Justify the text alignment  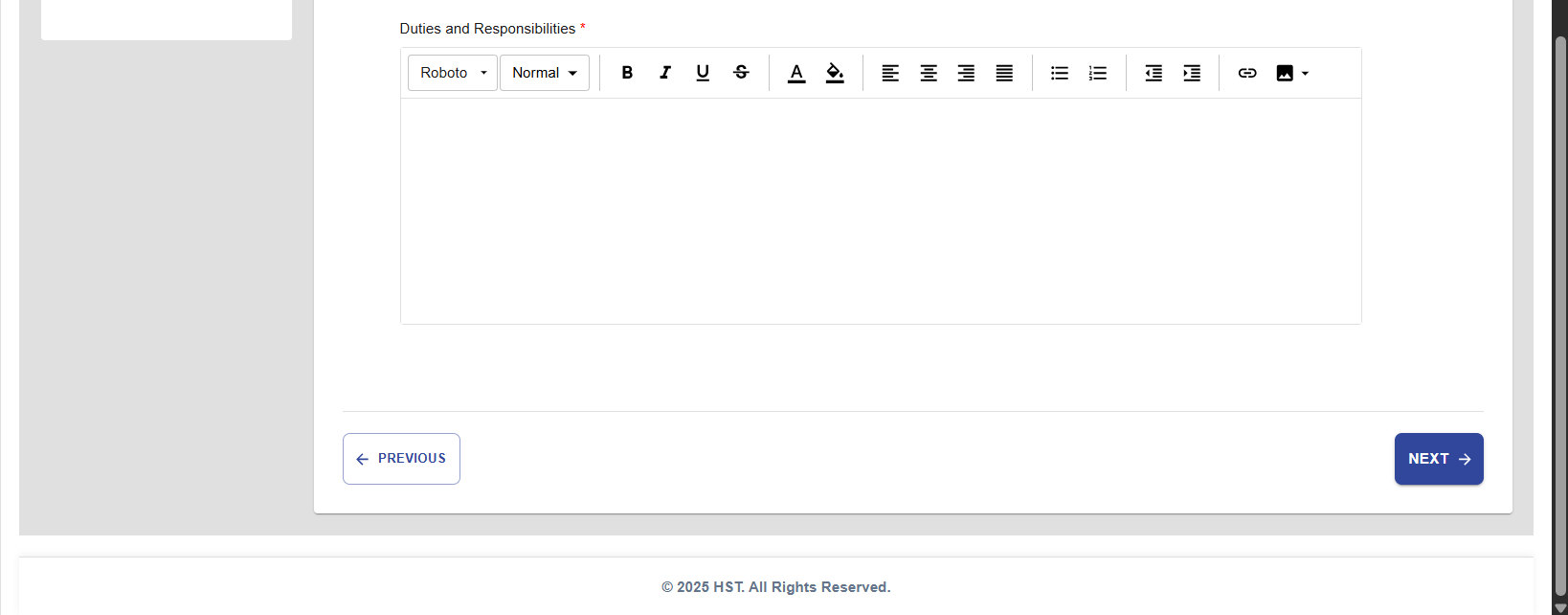click(x=1004, y=73)
